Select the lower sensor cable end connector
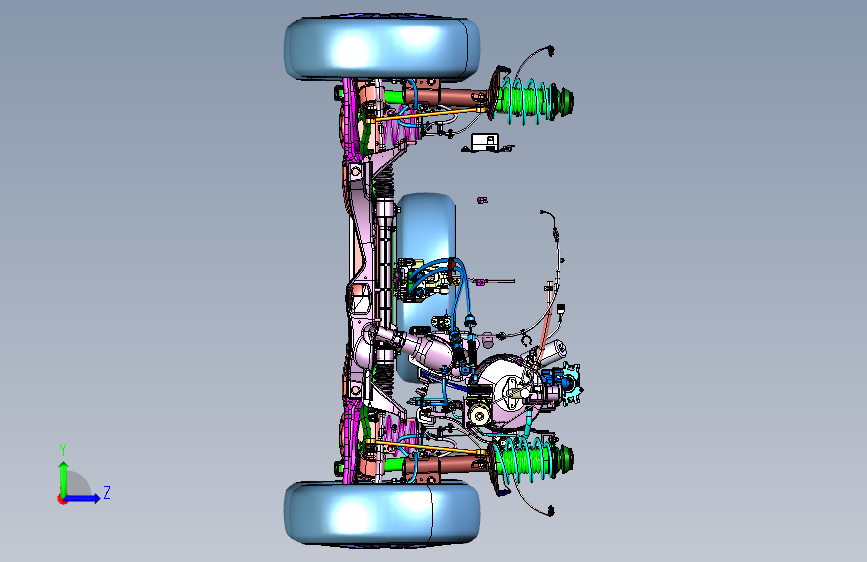This screenshot has width=867, height=562. 550,510
